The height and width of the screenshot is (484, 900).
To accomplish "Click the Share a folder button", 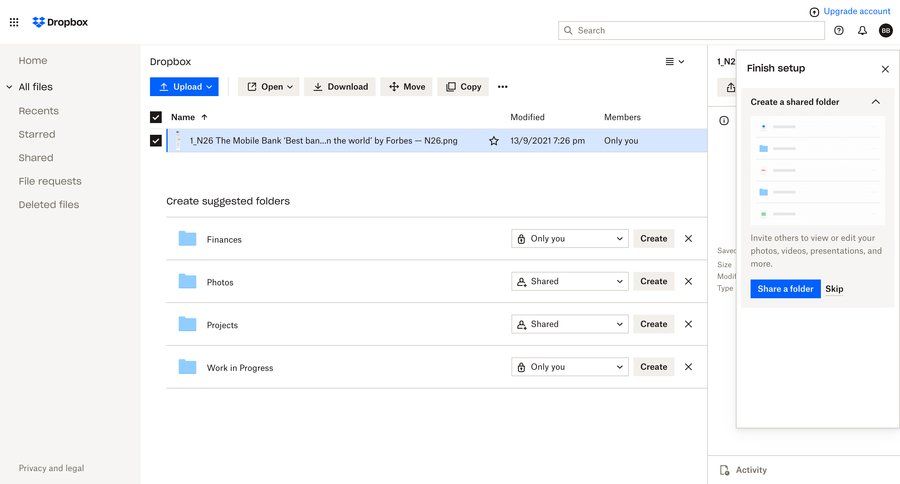I will (x=785, y=289).
